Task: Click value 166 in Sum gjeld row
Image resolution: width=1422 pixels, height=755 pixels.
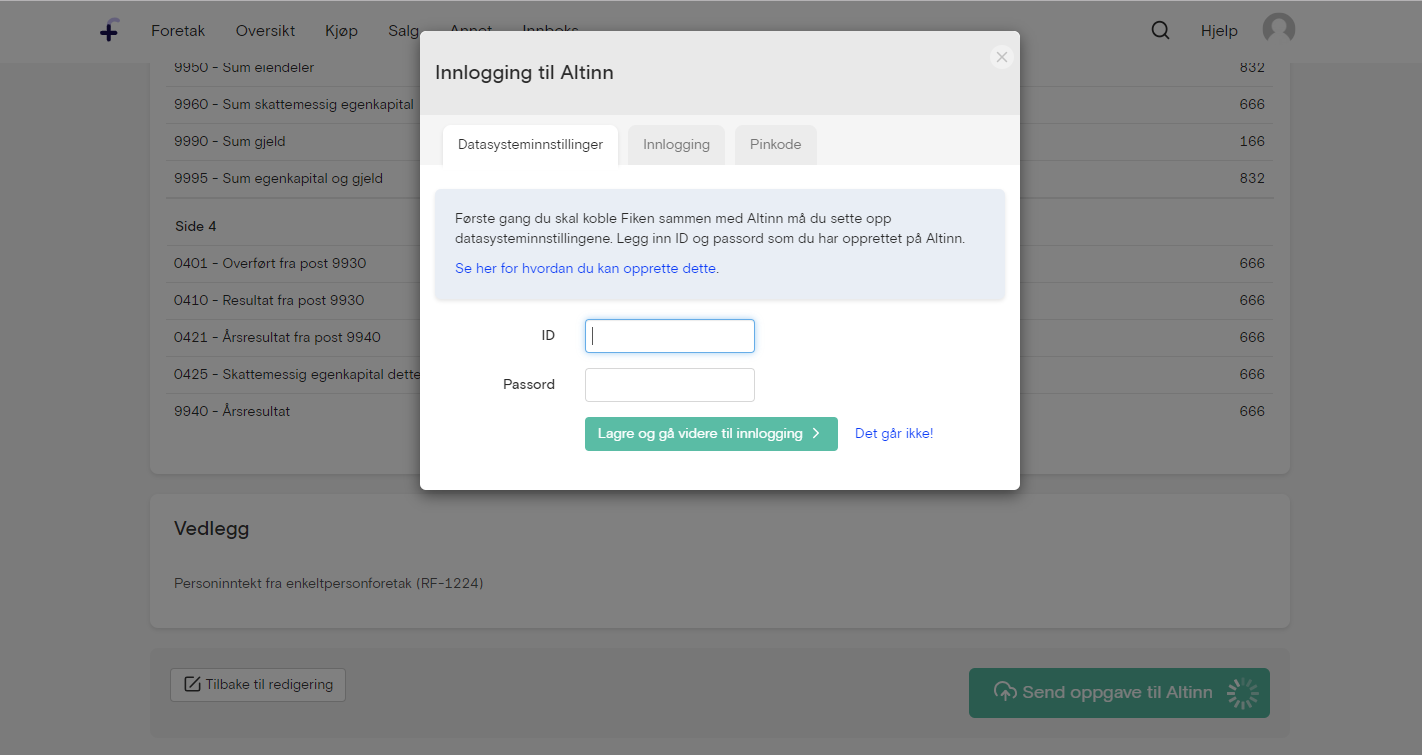Action: 1252,142
